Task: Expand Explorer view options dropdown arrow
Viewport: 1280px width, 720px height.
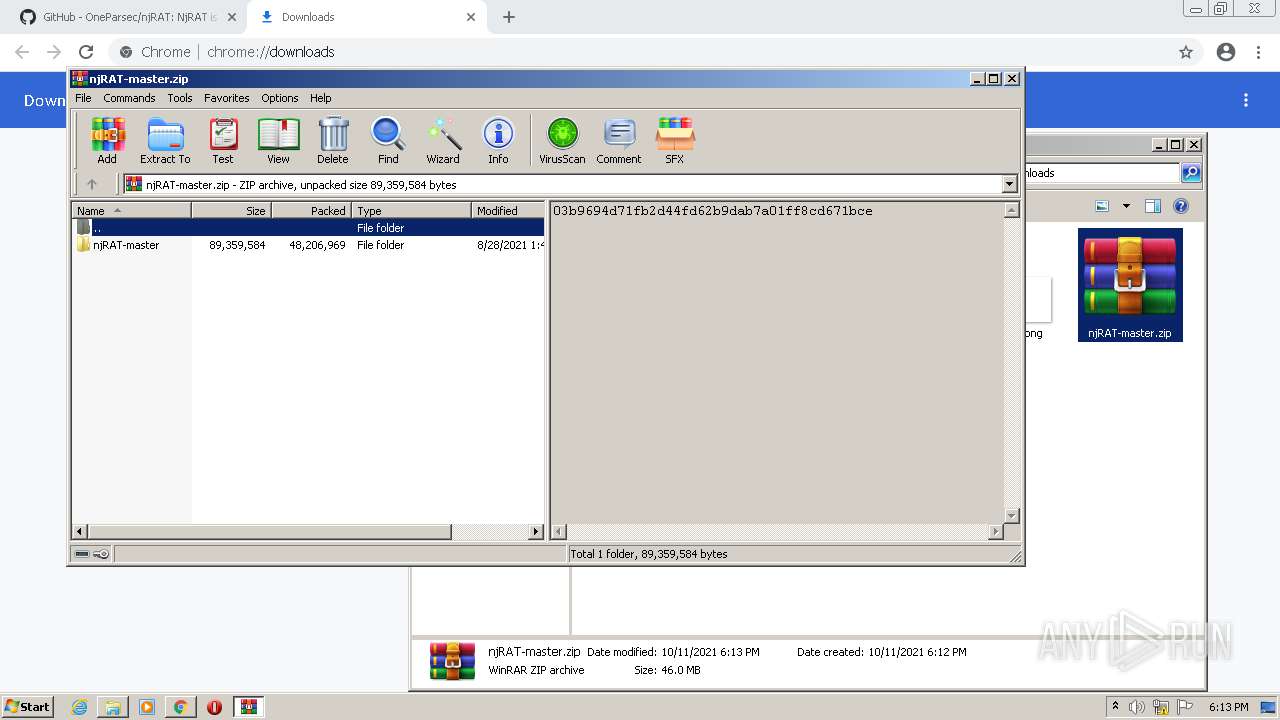Action: click(x=1126, y=206)
